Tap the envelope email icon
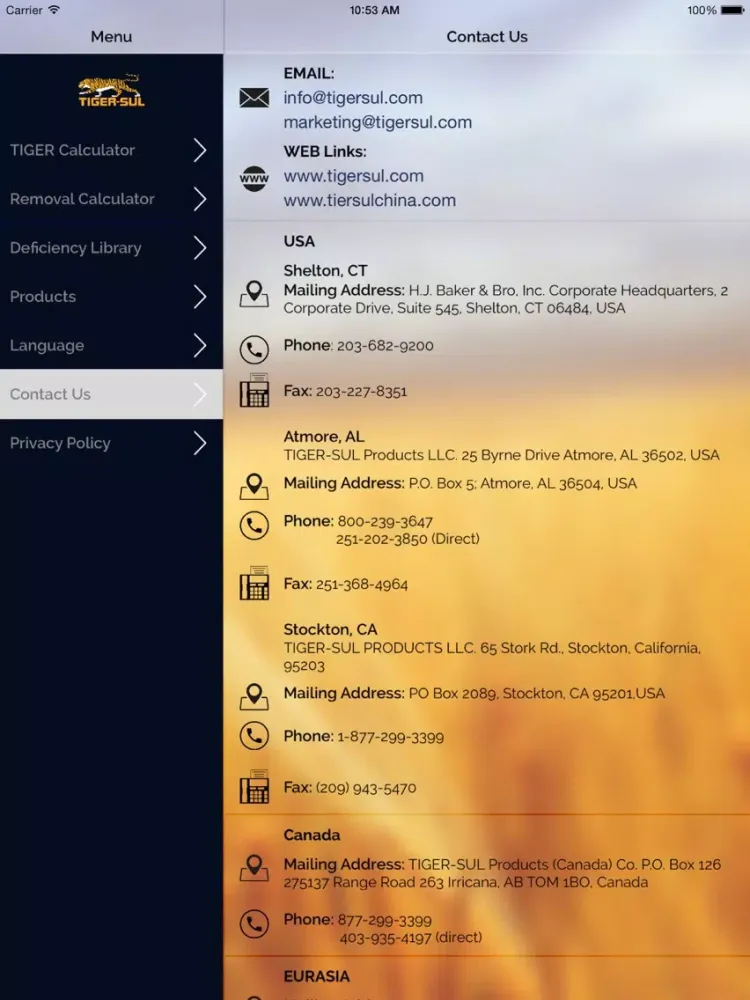 click(x=254, y=98)
